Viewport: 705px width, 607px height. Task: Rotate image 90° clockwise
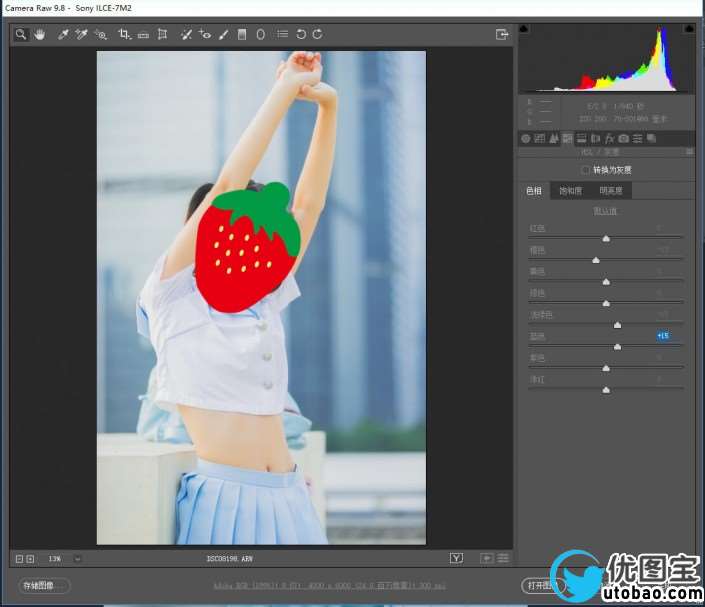click(317, 34)
